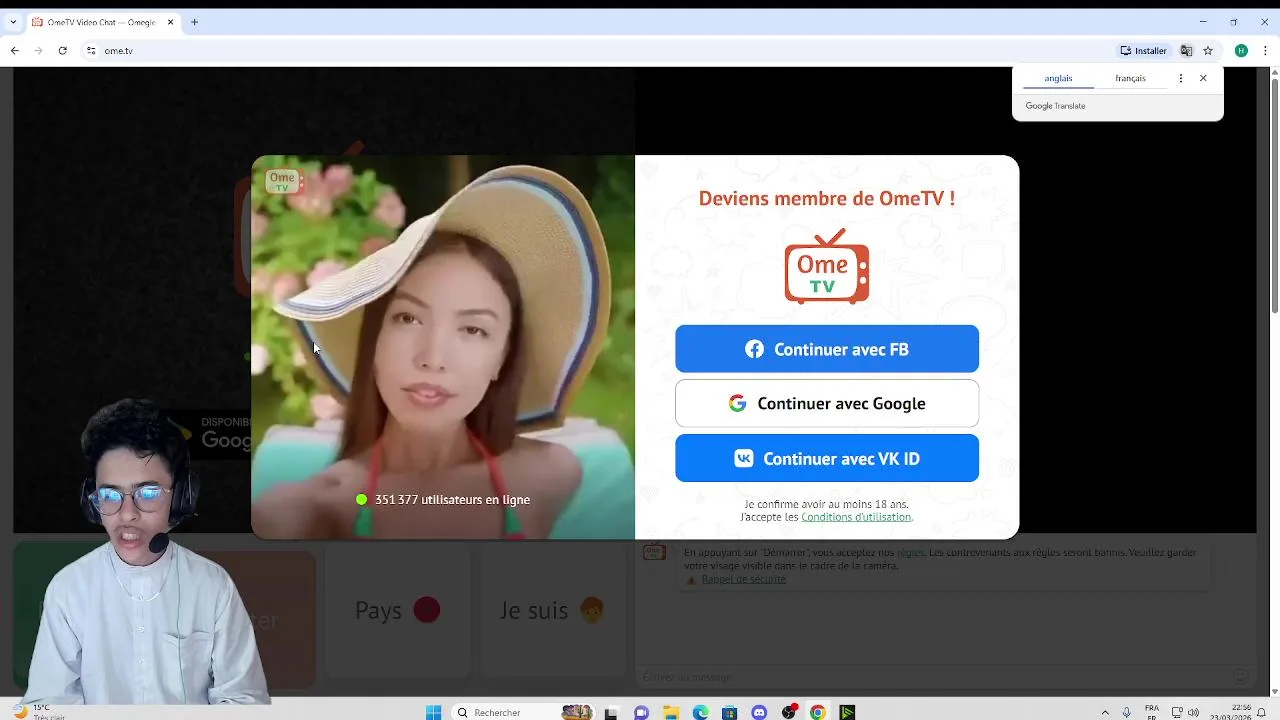Screen dimensions: 1280x720
Task: Switch to Google Chrome on the taskbar
Action: tap(818, 713)
